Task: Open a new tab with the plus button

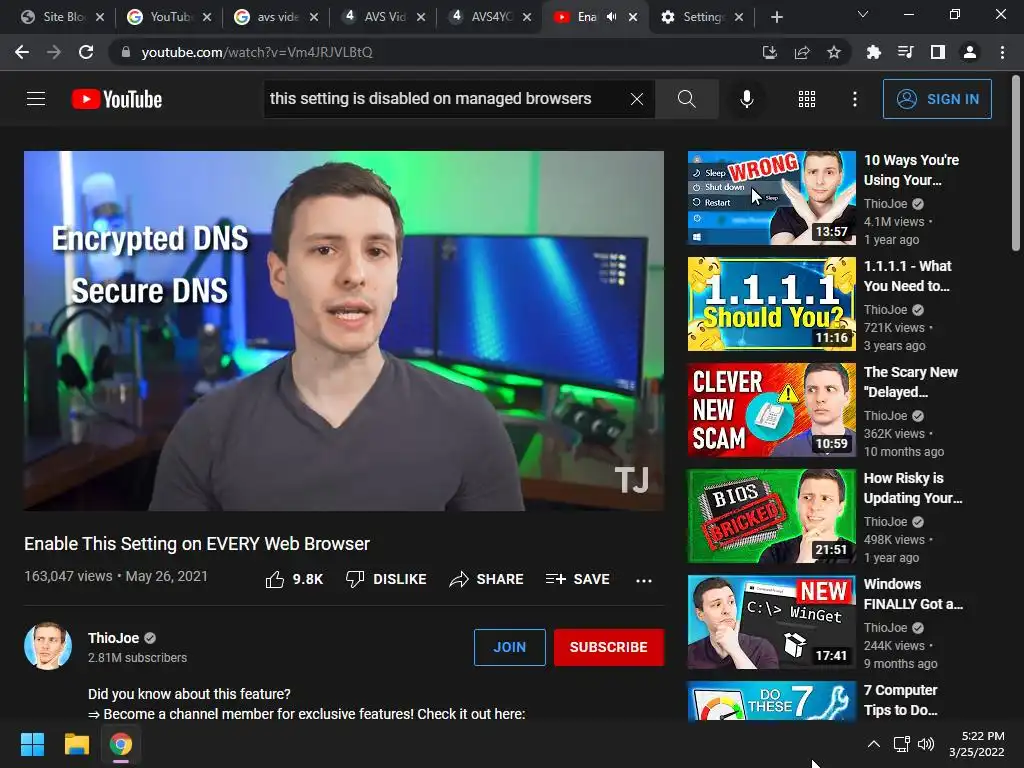Action: [776, 17]
